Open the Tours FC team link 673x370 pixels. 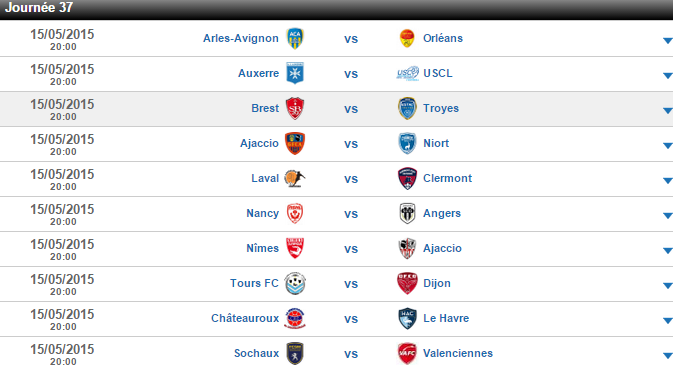click(254, 283)
